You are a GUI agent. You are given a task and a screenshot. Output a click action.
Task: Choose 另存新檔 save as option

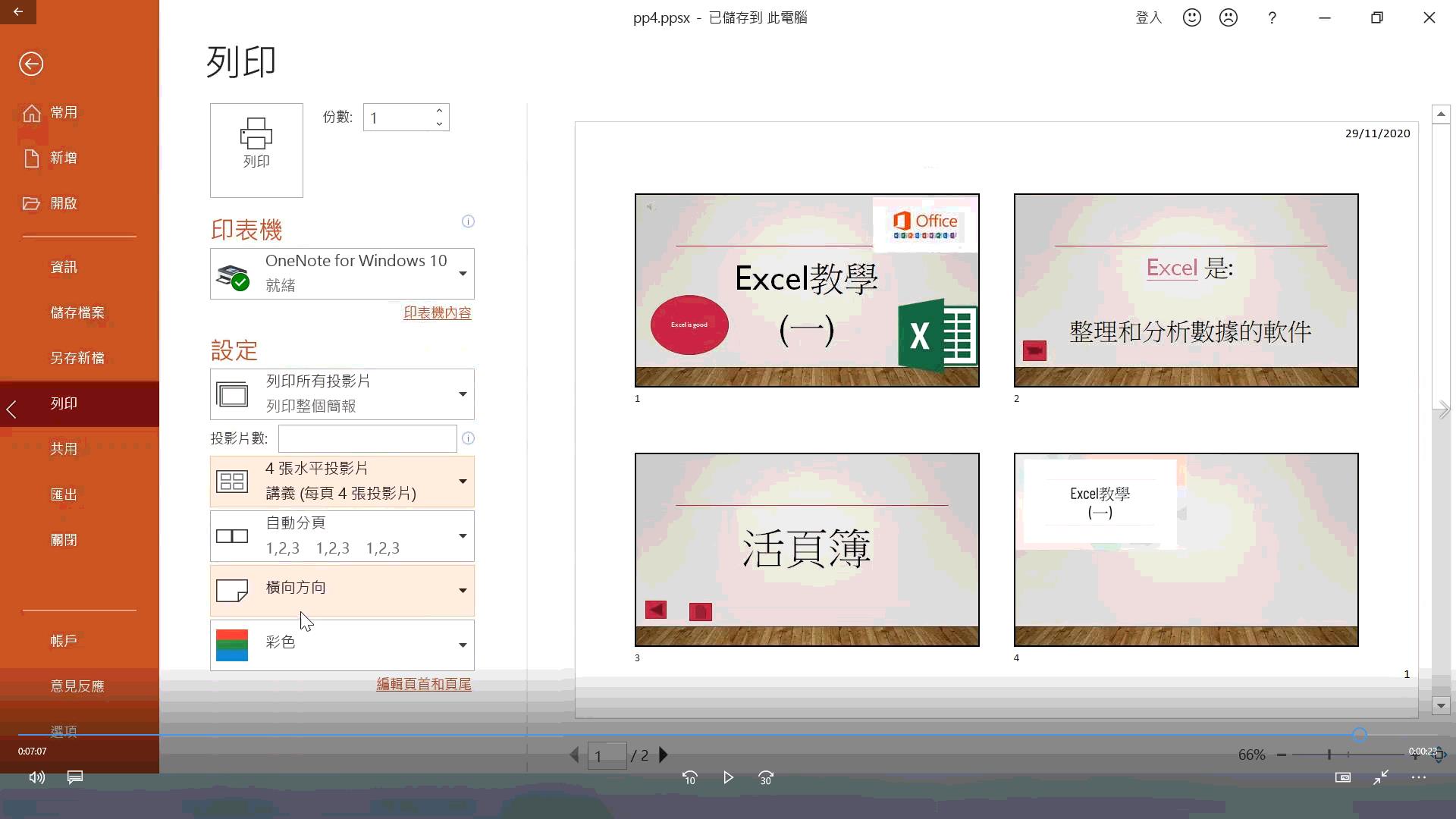[x=77, y=358]
